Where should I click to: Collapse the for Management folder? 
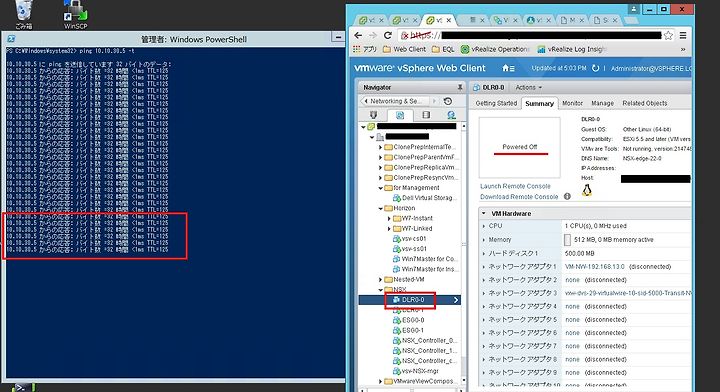pos(380,188)
